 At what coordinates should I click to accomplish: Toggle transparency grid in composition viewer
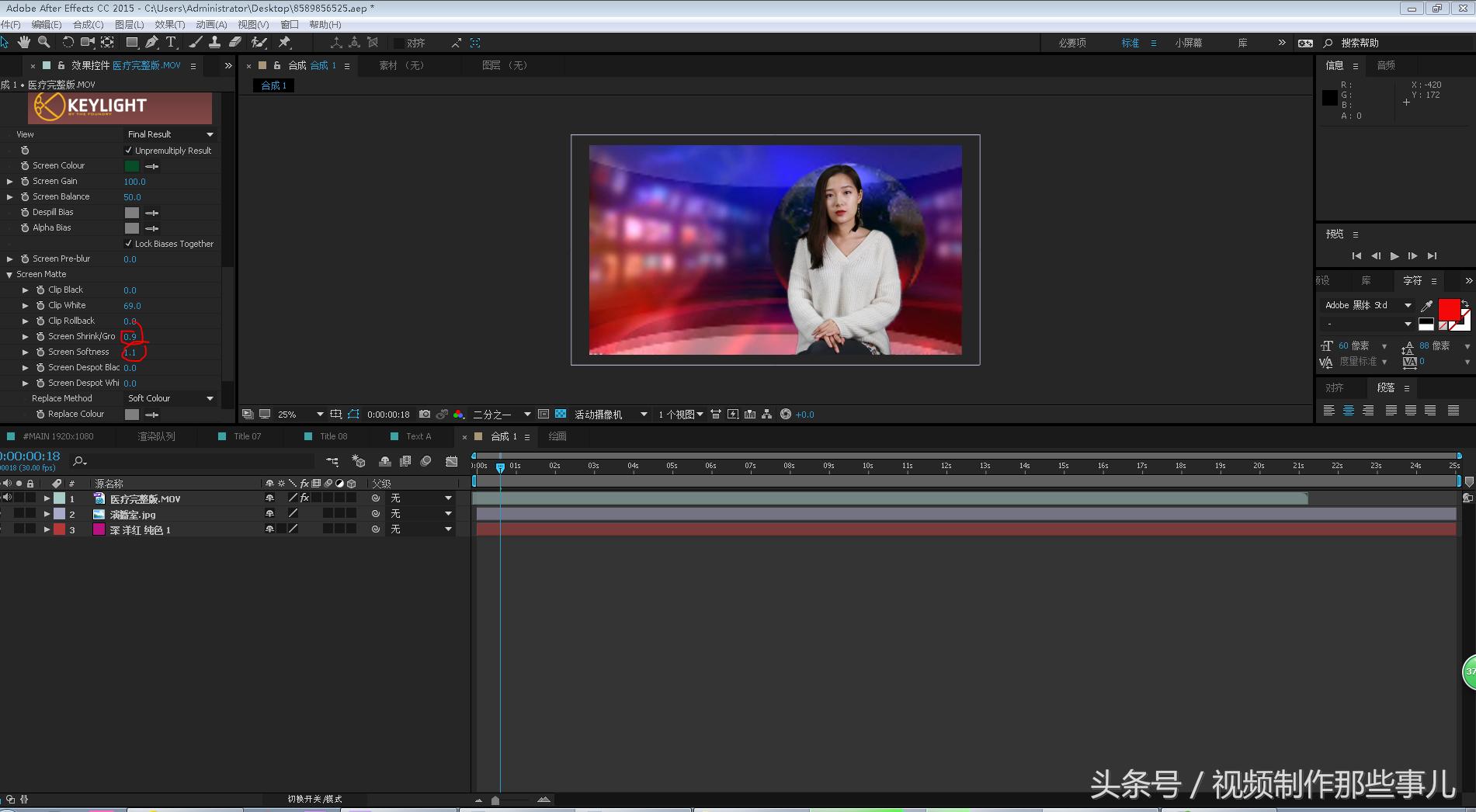561,415
